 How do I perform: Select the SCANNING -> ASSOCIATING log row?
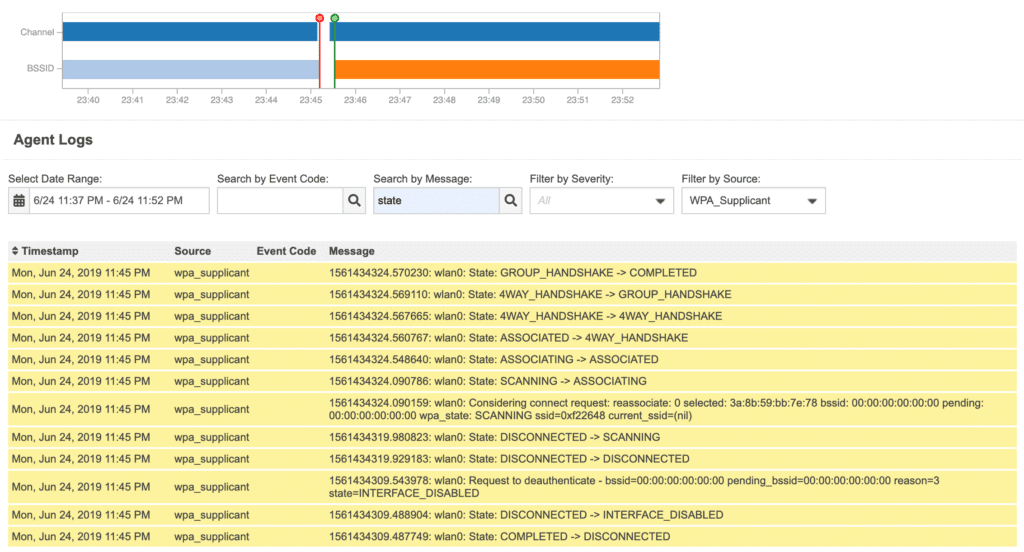pos(512,381)
